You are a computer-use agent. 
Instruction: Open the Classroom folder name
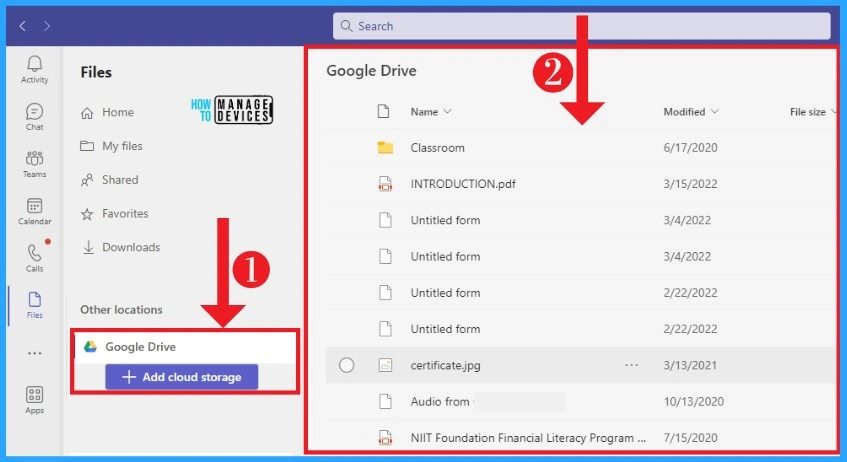pos(438,148)
